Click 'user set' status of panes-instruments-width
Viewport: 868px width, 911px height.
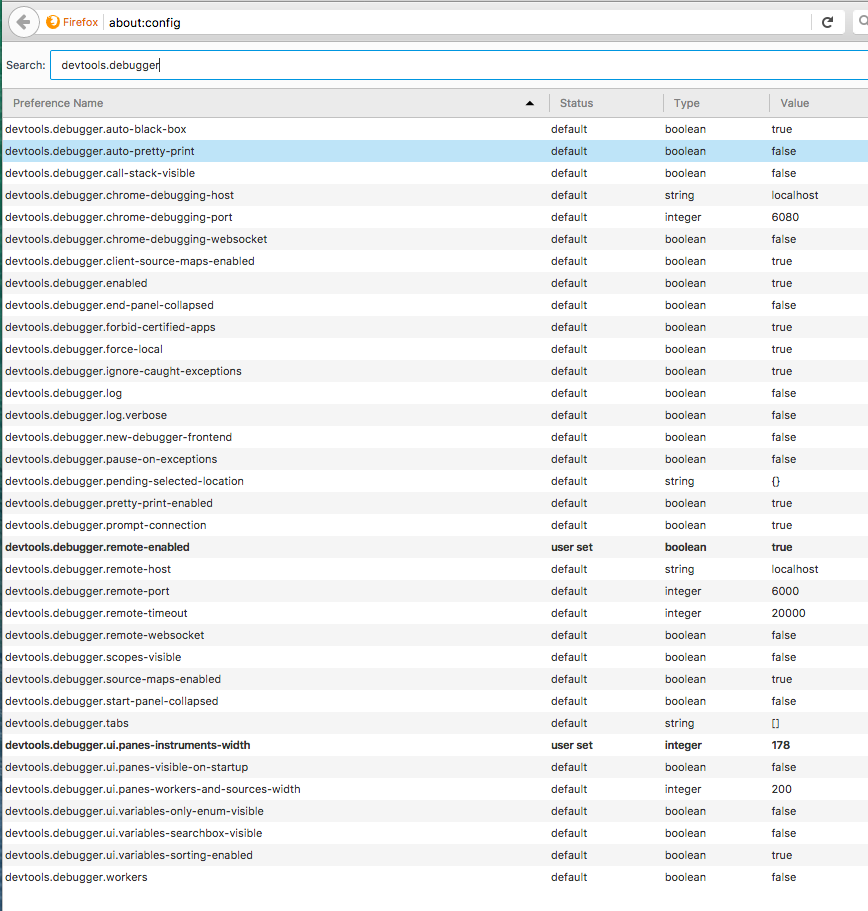tap(572, 745)
